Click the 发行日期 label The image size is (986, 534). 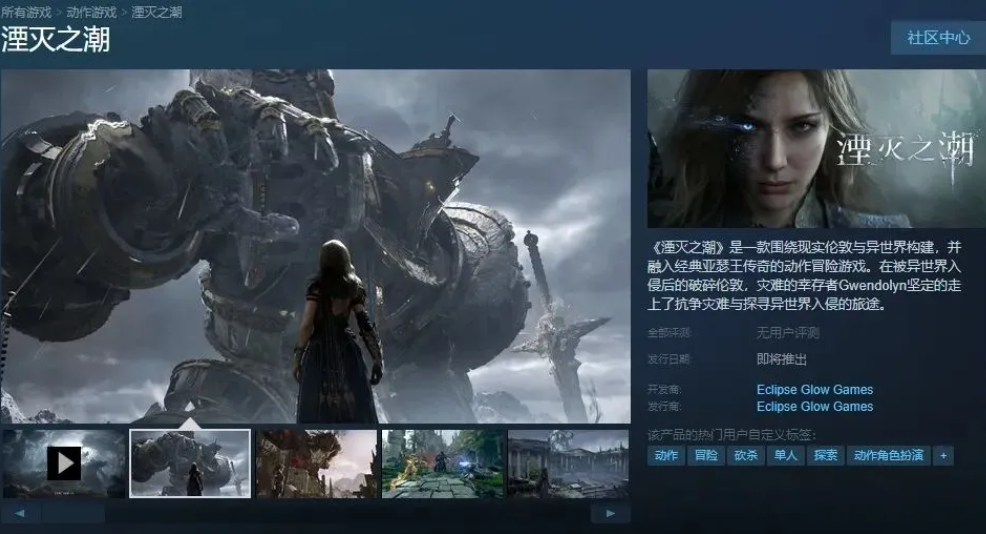point(669,359)
